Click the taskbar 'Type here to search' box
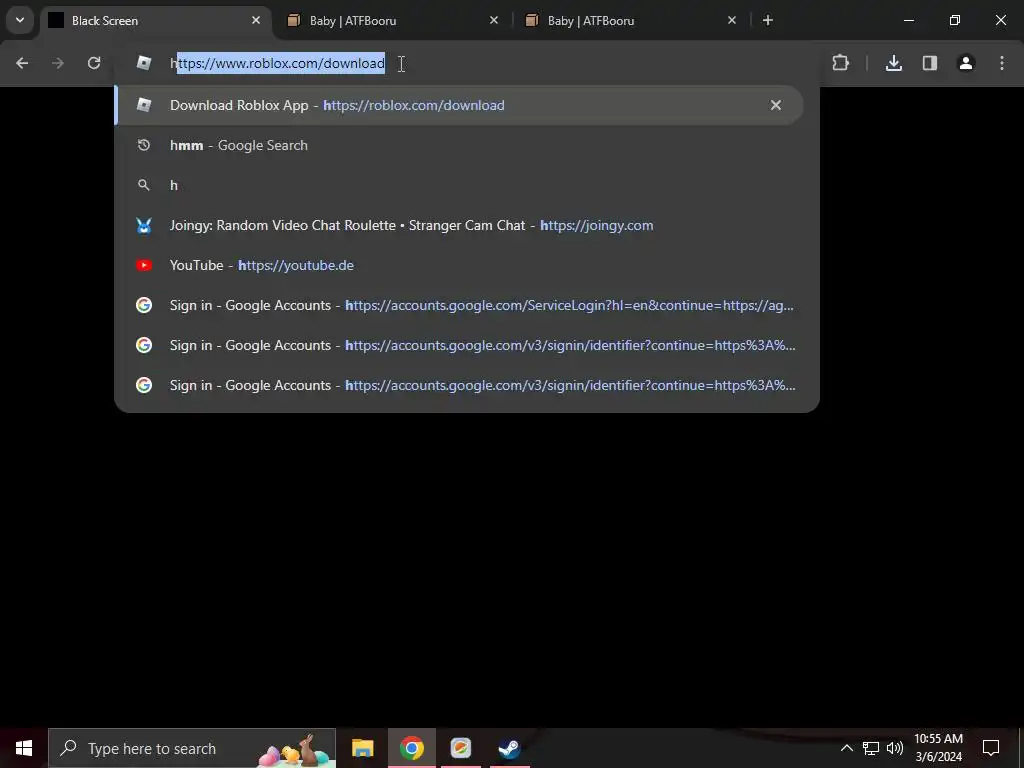 coord(192,748)
